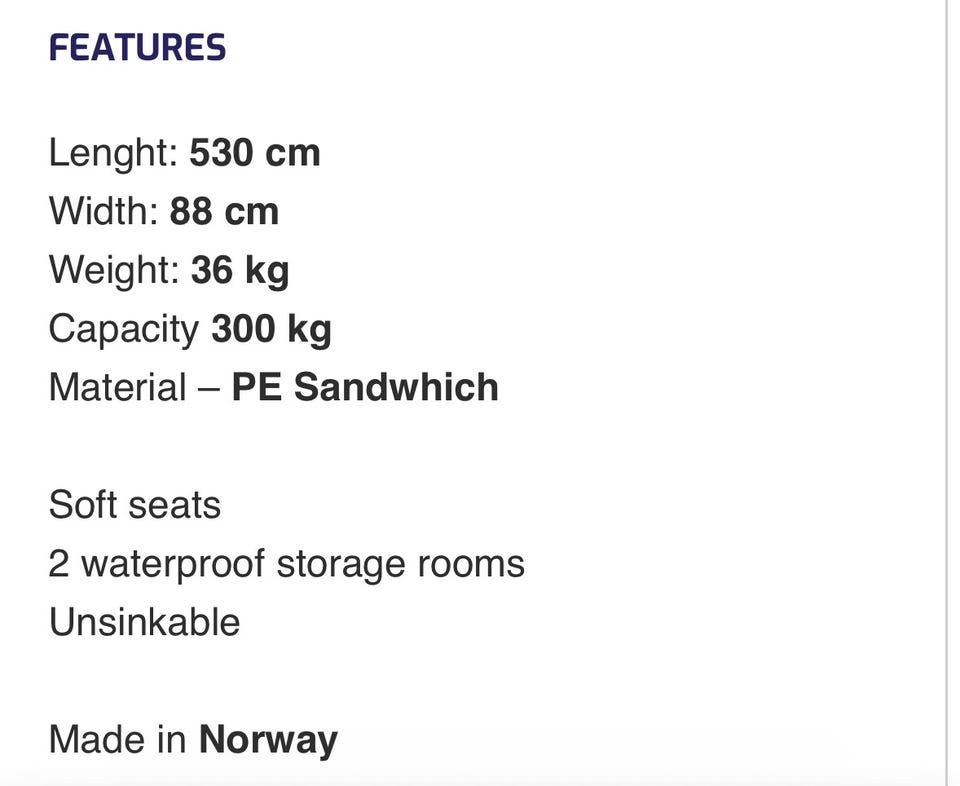Select the bold 530 cm value
The width and height of the screenshot is (960, 786).
pyautogui.click(x=255, y=153)
